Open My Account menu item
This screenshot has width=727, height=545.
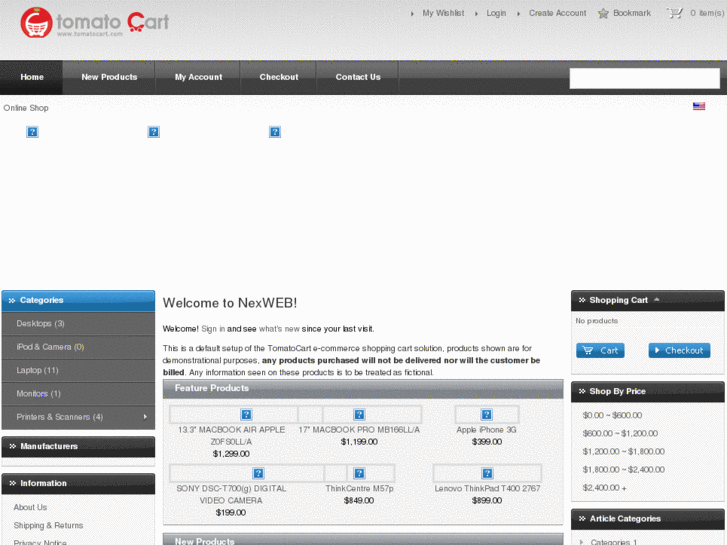point(198,77)
